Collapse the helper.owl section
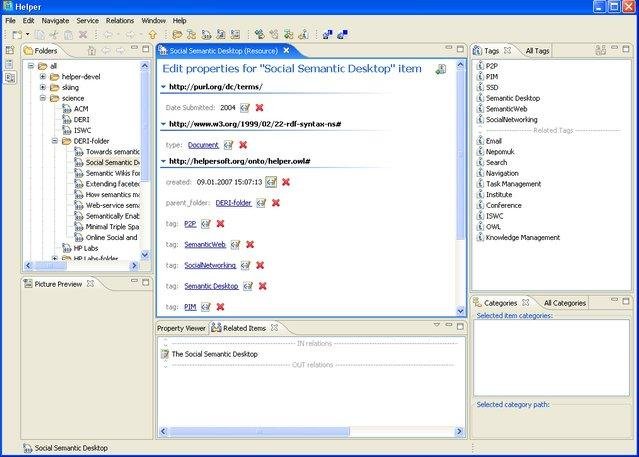 click(x=163, y=161)
